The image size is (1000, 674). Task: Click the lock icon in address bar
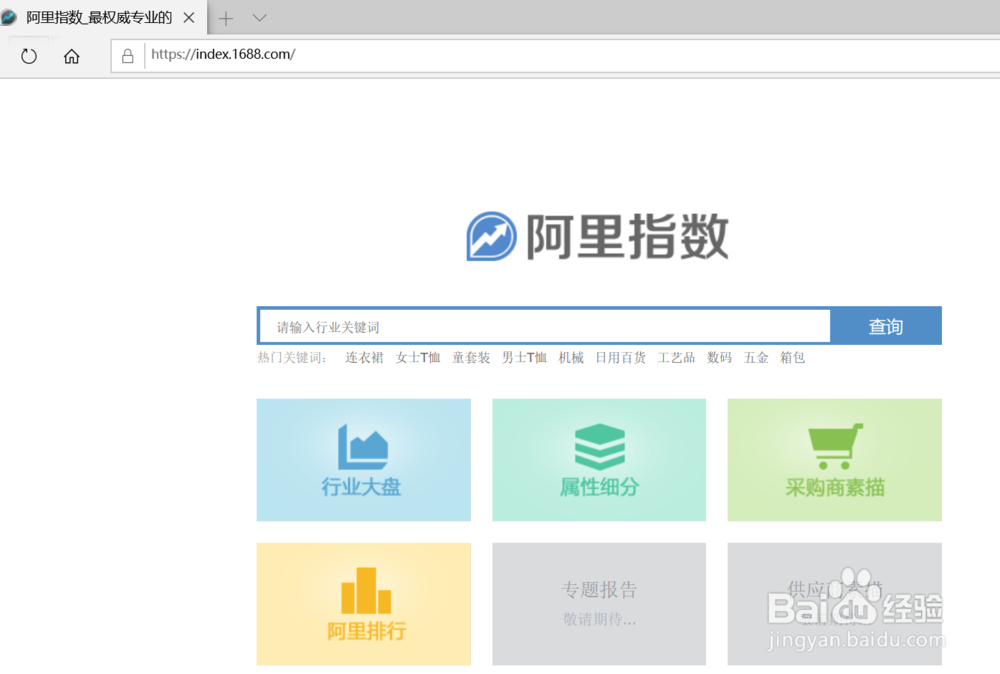coord(128,56)
